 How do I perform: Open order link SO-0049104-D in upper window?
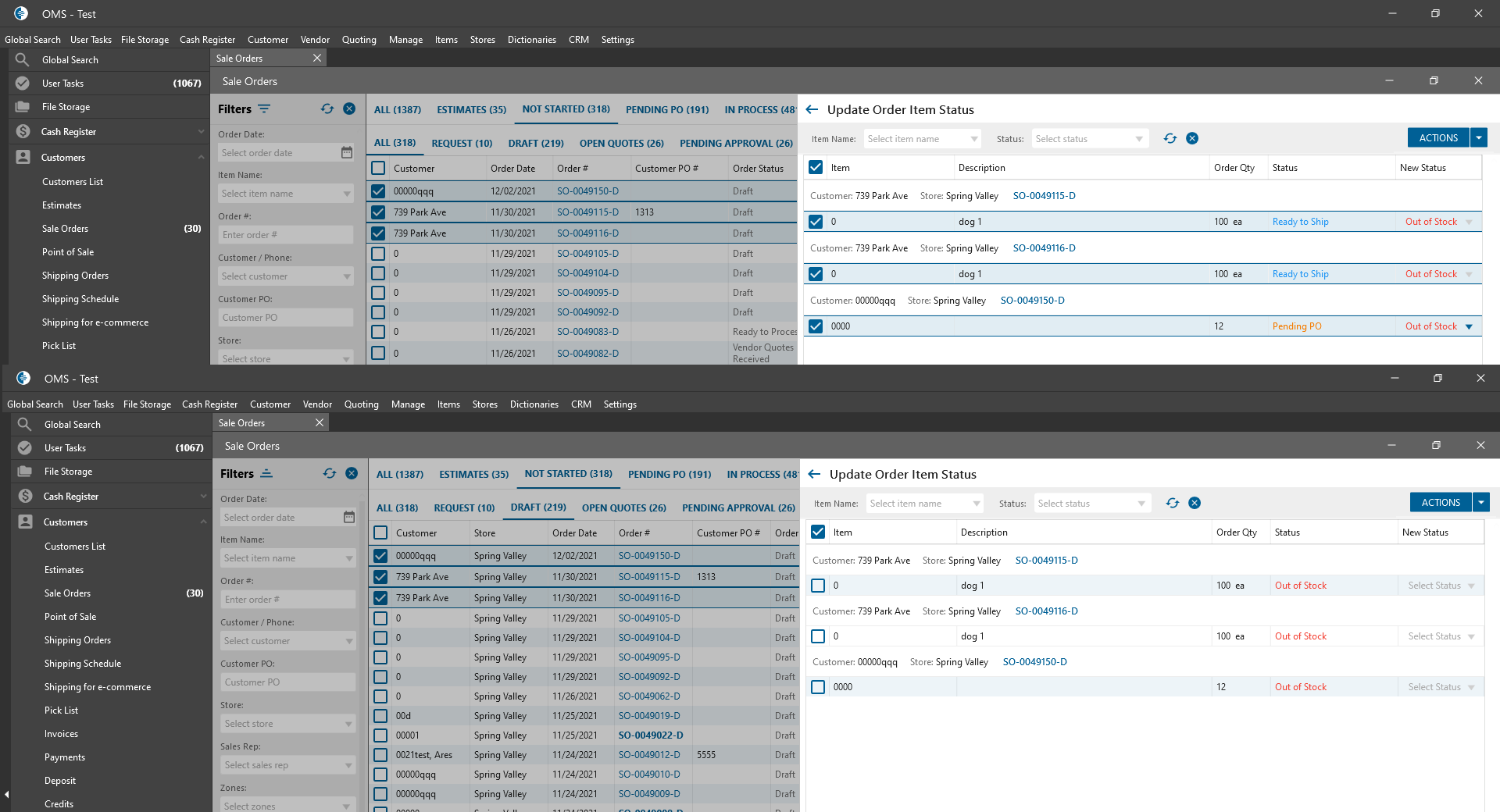coord(587,273)
